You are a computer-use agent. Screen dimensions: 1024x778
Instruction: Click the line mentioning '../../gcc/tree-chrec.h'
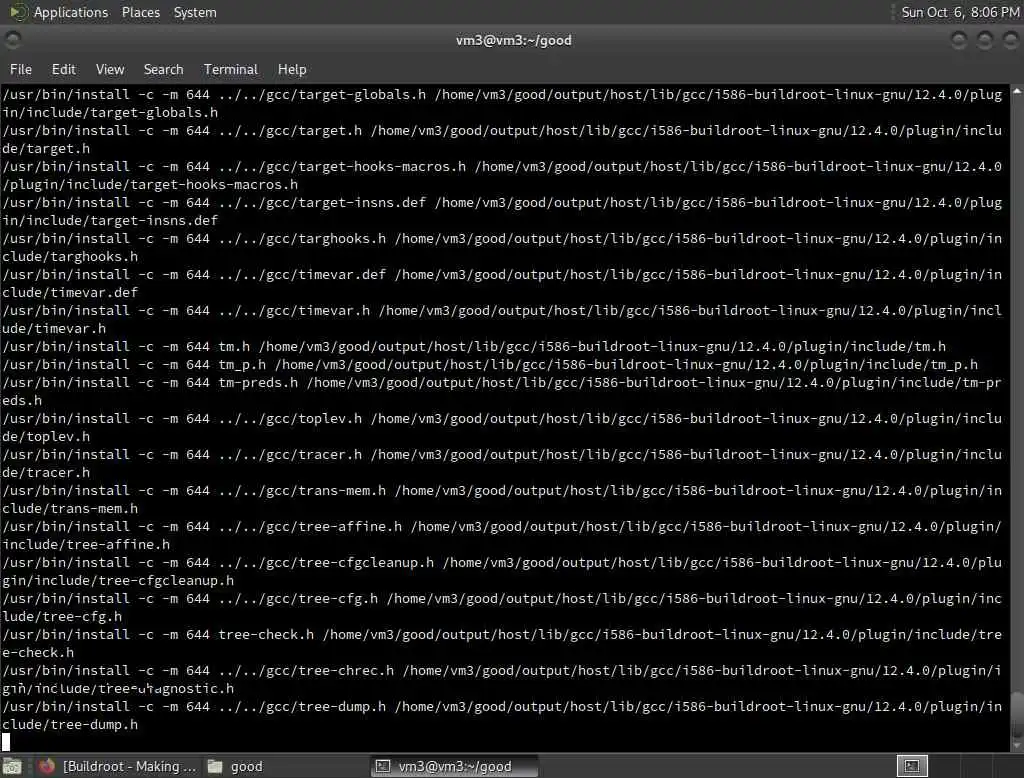(502, 670)
